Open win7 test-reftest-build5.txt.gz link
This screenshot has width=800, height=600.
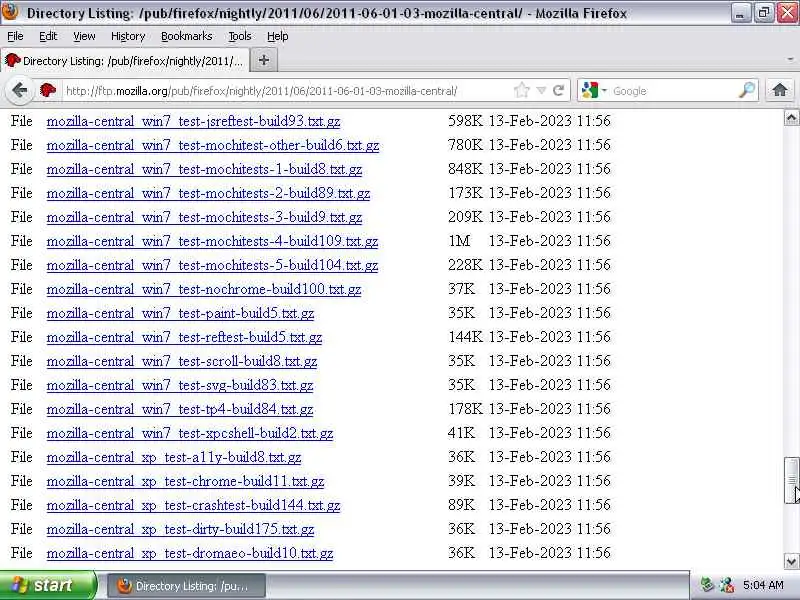click(184, 337)
